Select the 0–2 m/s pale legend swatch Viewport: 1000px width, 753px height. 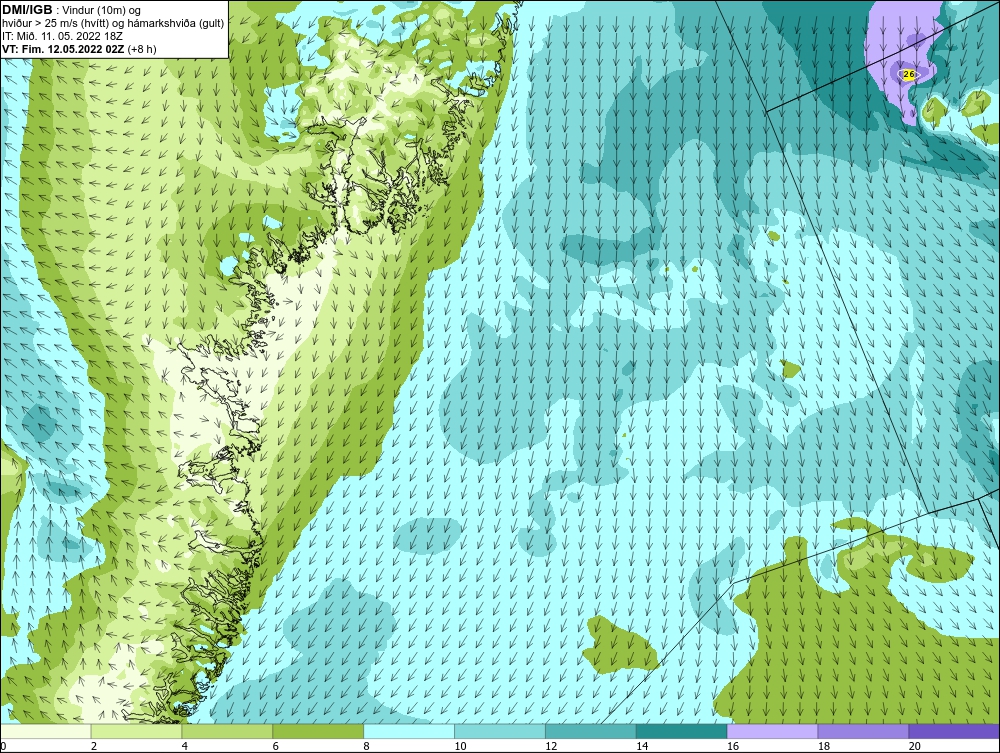click(x=46, y=731)
